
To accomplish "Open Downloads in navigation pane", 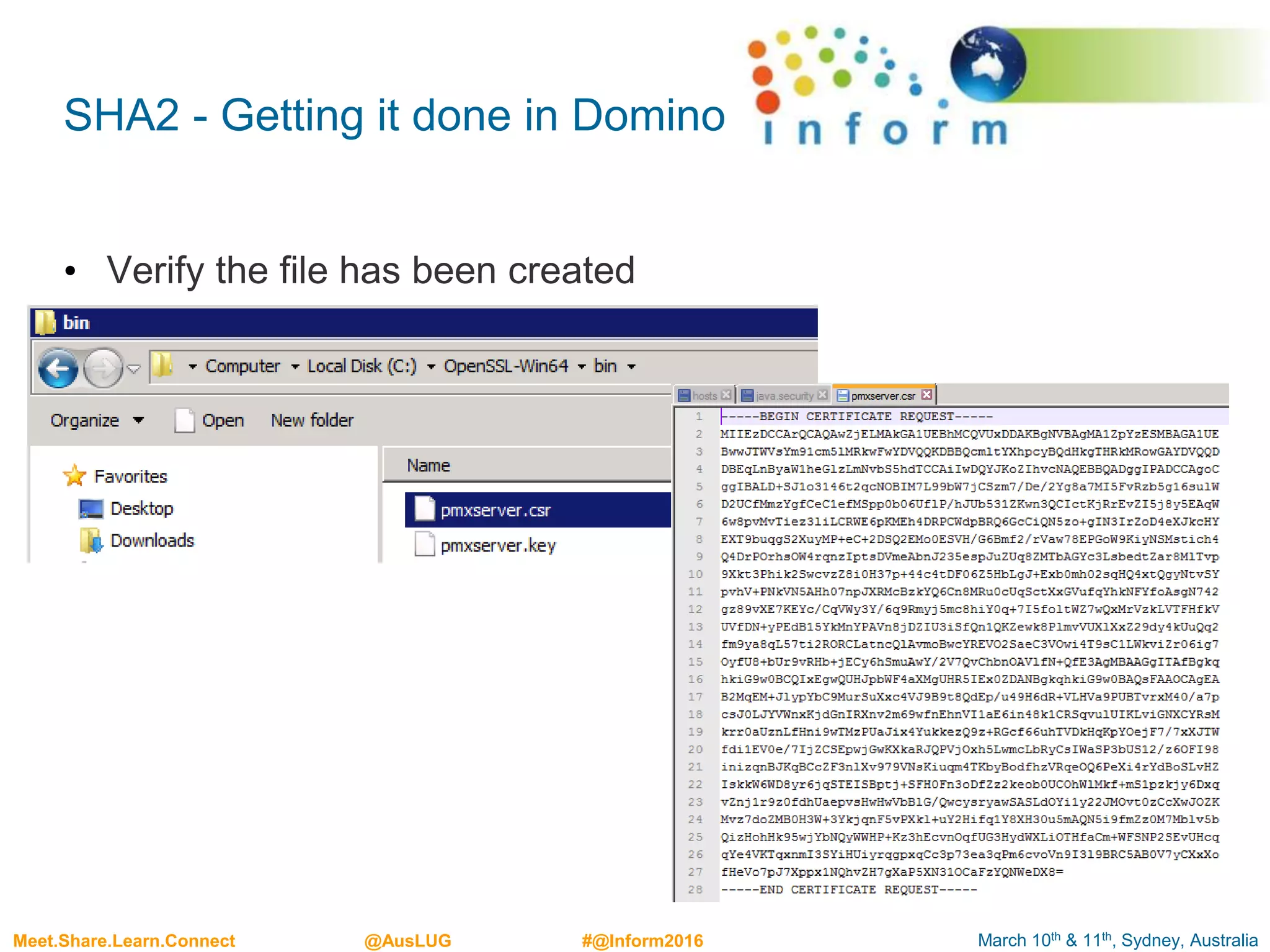I will pyautogui.click(x=153, y=541).
